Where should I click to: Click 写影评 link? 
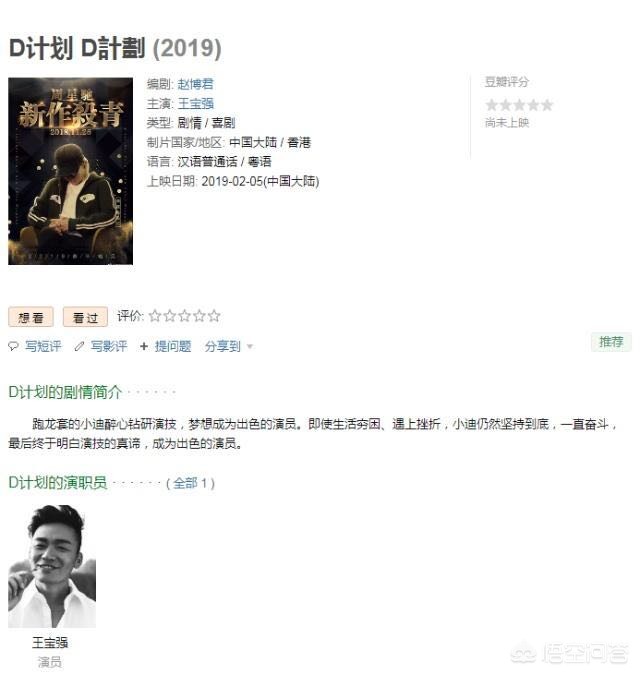pyautogui.click(x=109, y=346)
